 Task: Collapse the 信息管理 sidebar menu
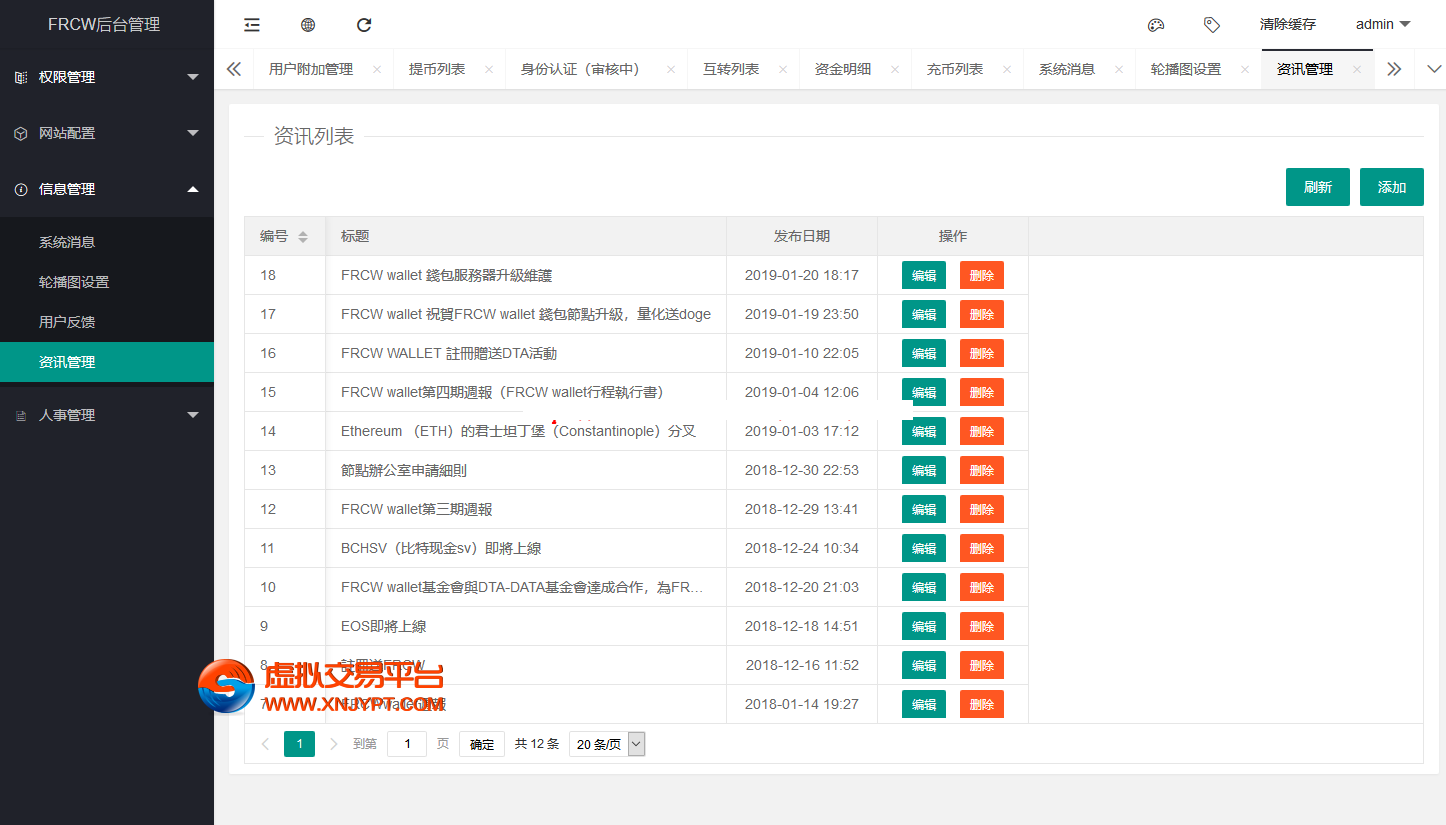[107, 189]
